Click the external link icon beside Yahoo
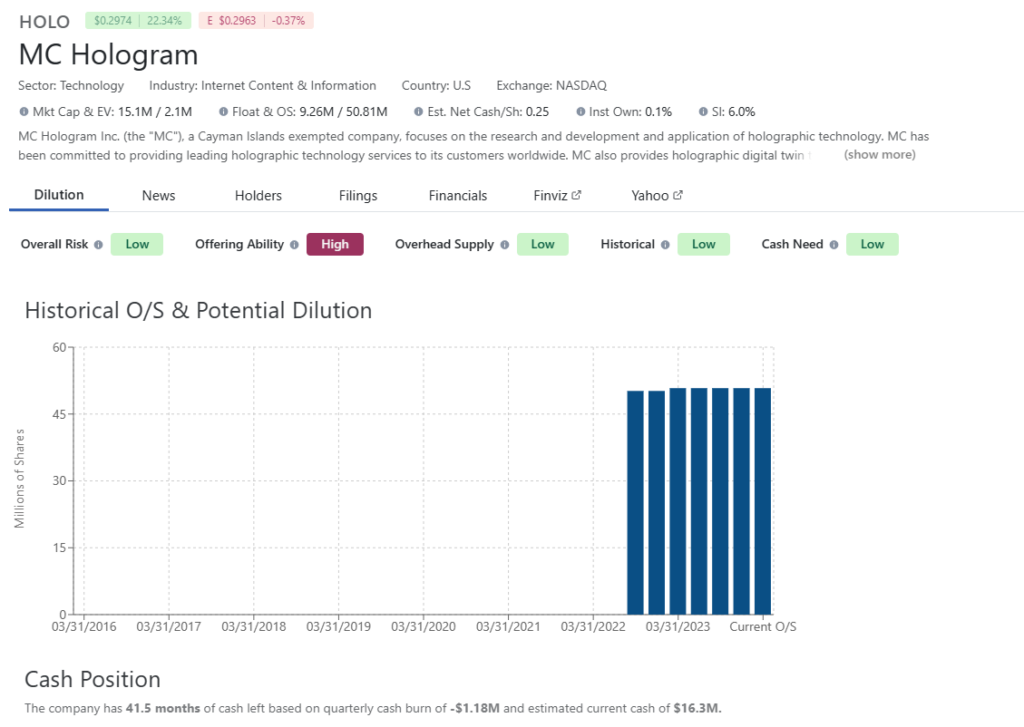 click(679, 194)
